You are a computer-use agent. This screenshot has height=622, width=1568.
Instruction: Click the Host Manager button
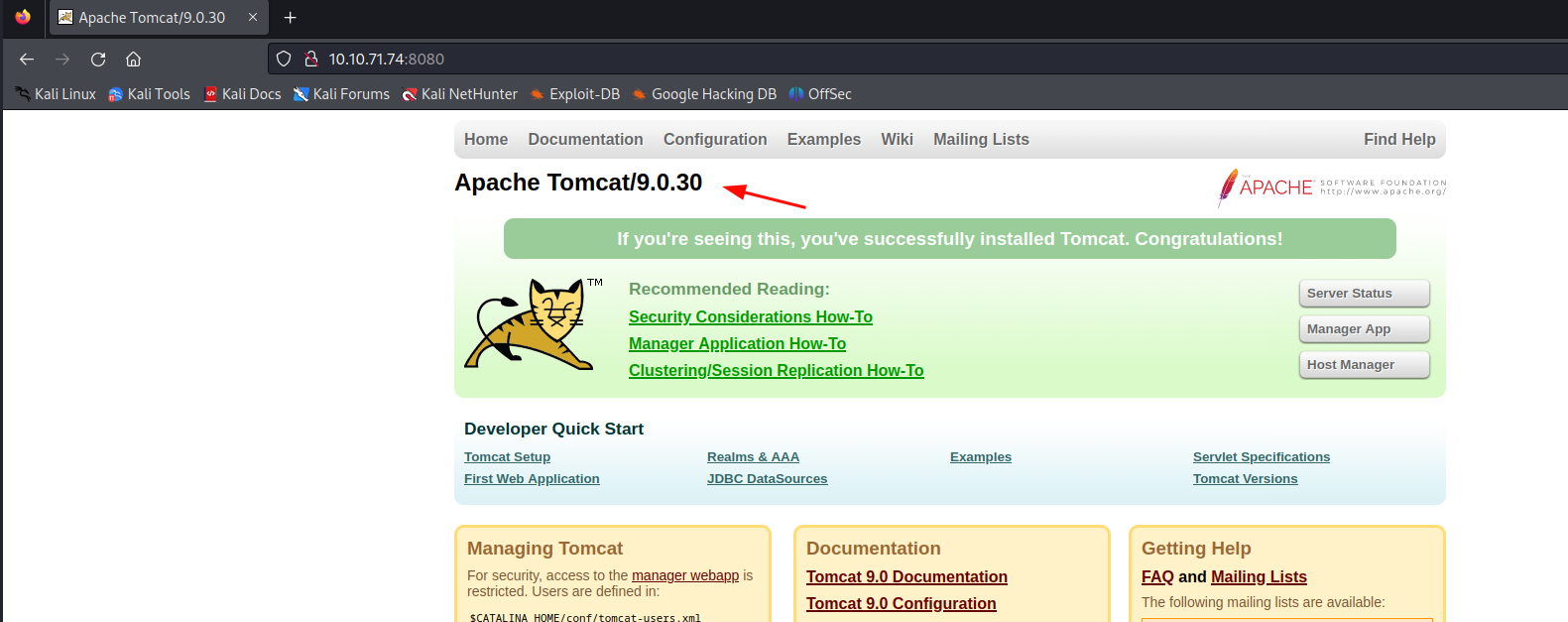tap(1365, 365)
